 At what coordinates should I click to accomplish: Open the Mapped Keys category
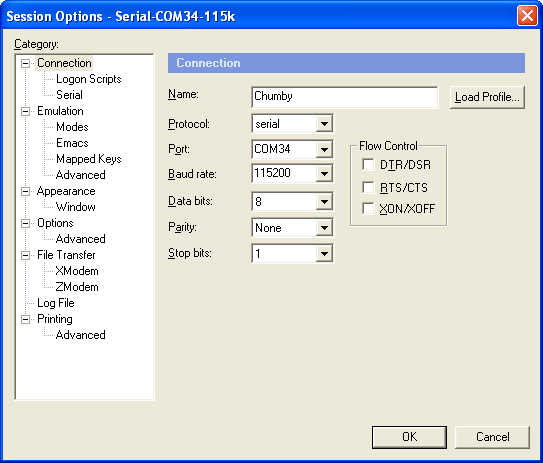(89, 159)
